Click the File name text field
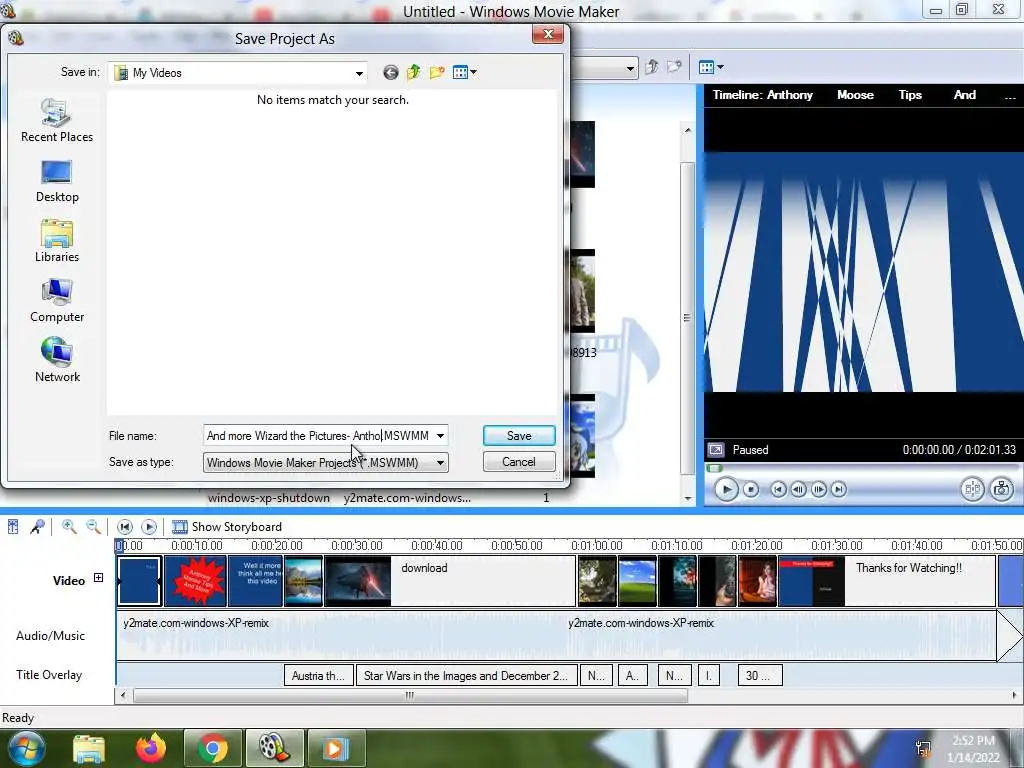The image size is (1024, 768). point(318,436)
